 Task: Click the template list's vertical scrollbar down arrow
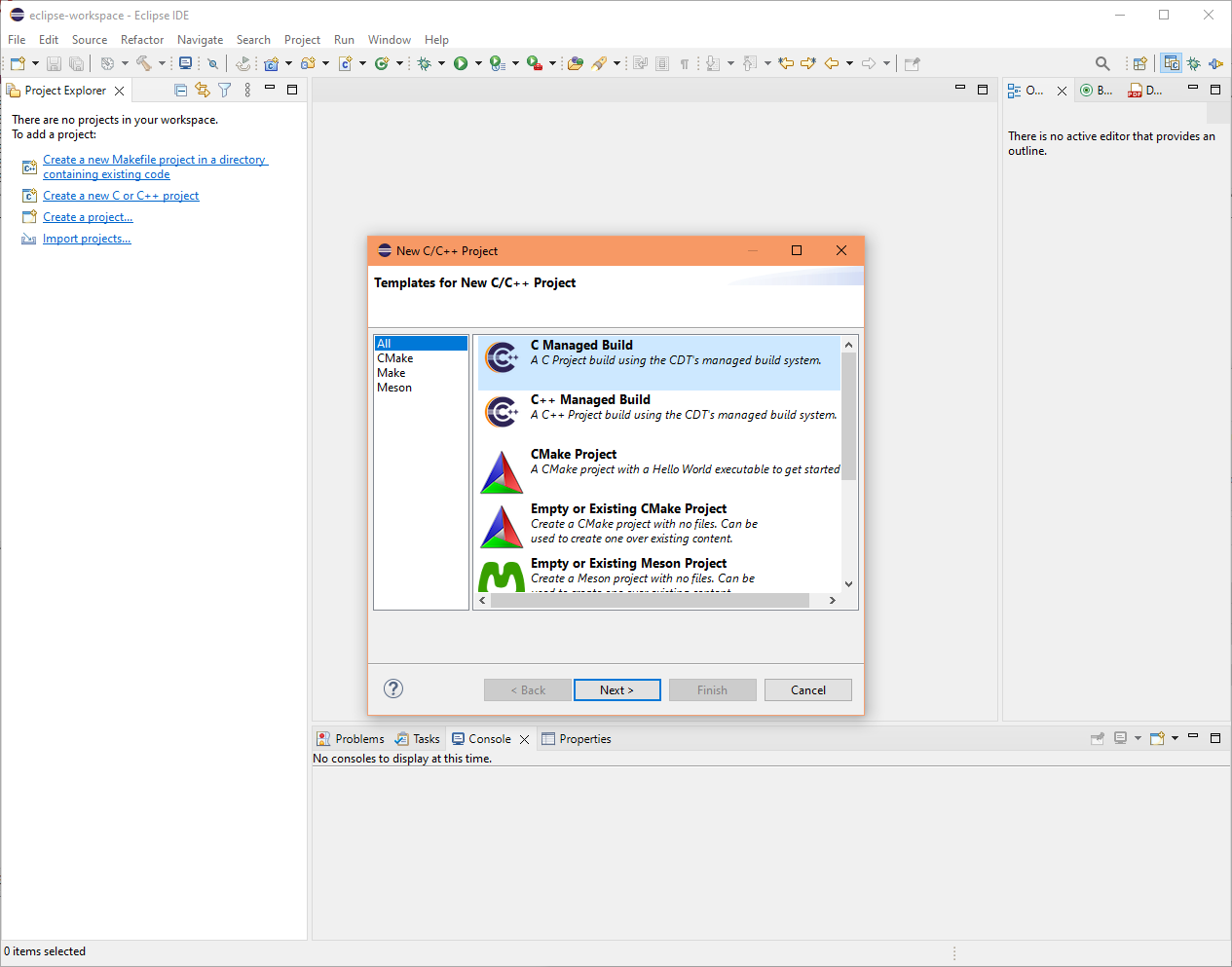point(848,584)
